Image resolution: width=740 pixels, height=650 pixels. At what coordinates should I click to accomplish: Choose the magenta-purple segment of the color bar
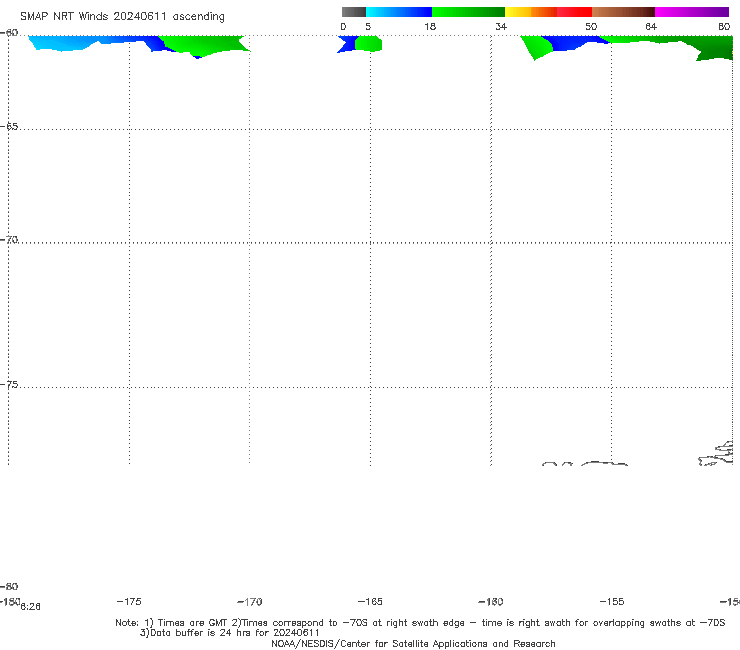692,12
